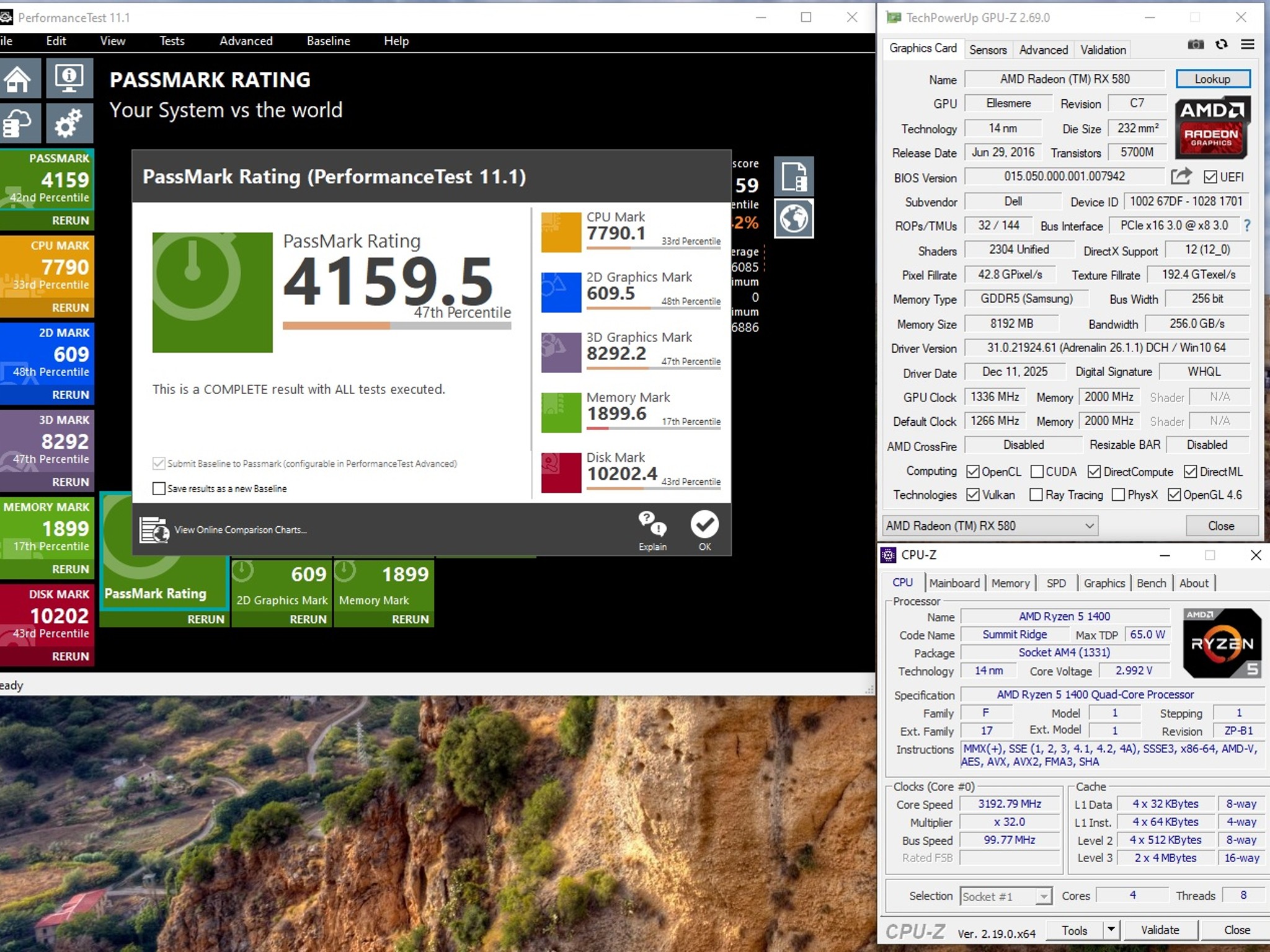
Task: Switch to the Validation tab in GPU-Z
Action: [x=1103, y=50]
